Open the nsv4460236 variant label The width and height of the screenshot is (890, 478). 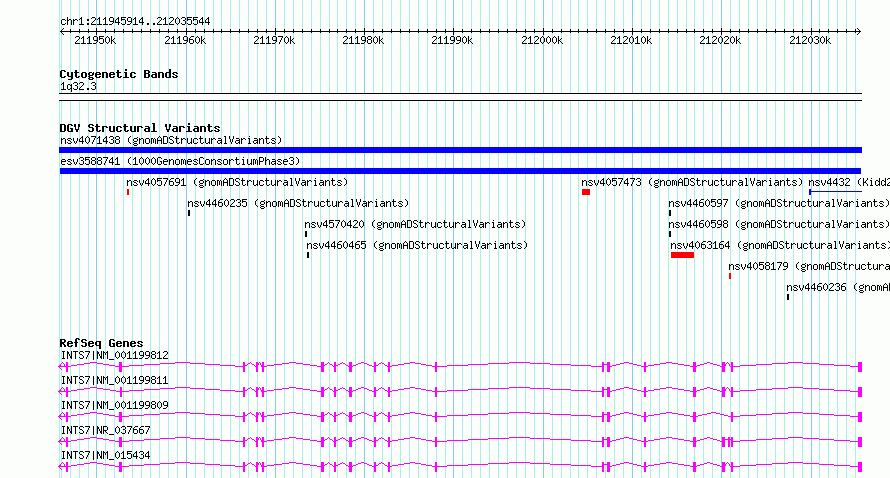point(838,287)
